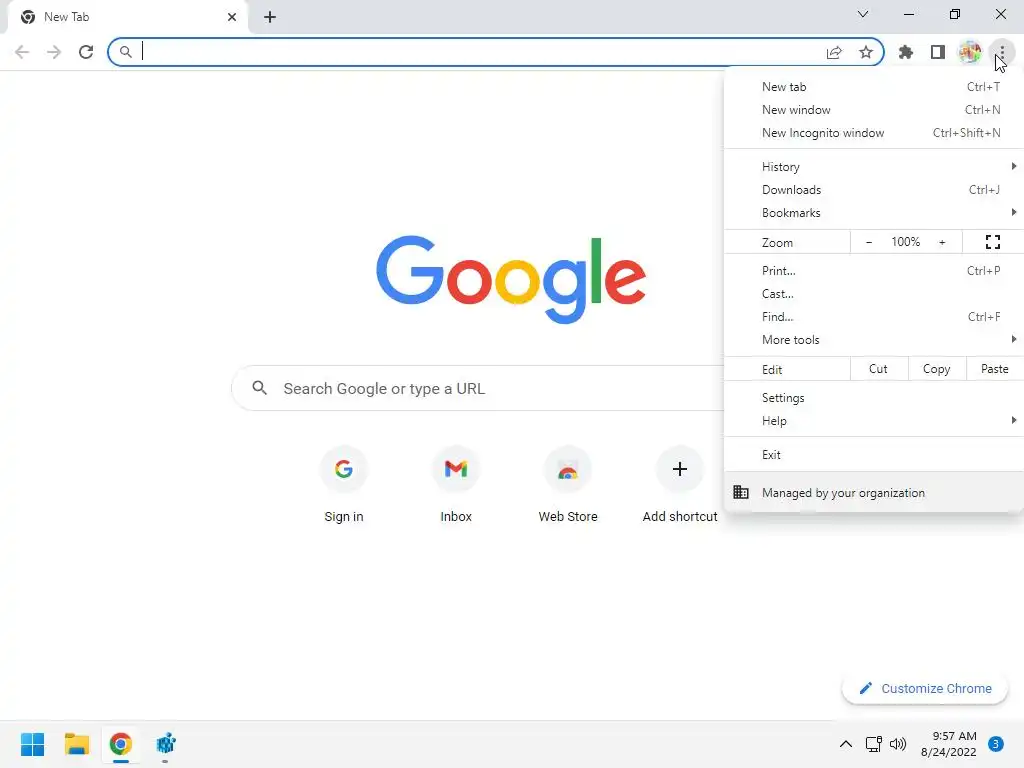Viewport: 1024px width, 768px height.
Task: Click Customize Chrome button
Action: tap(925, 688)
